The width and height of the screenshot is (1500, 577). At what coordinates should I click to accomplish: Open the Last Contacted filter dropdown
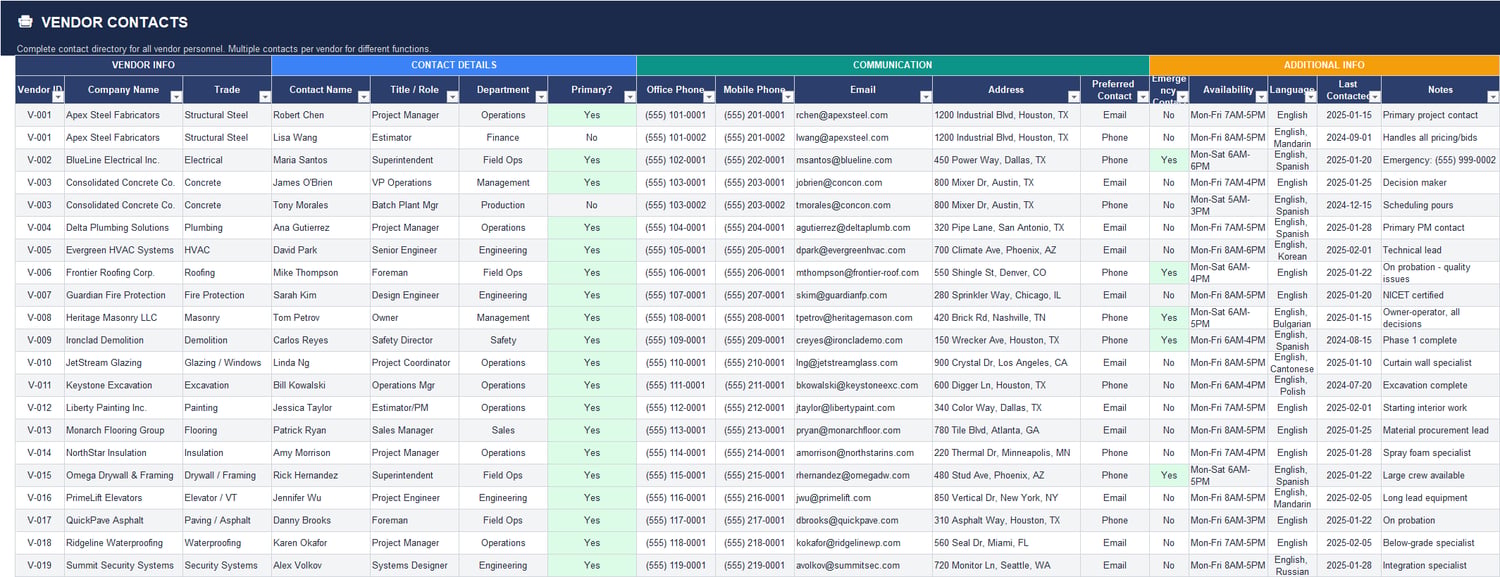click(x=1374, y=97)
